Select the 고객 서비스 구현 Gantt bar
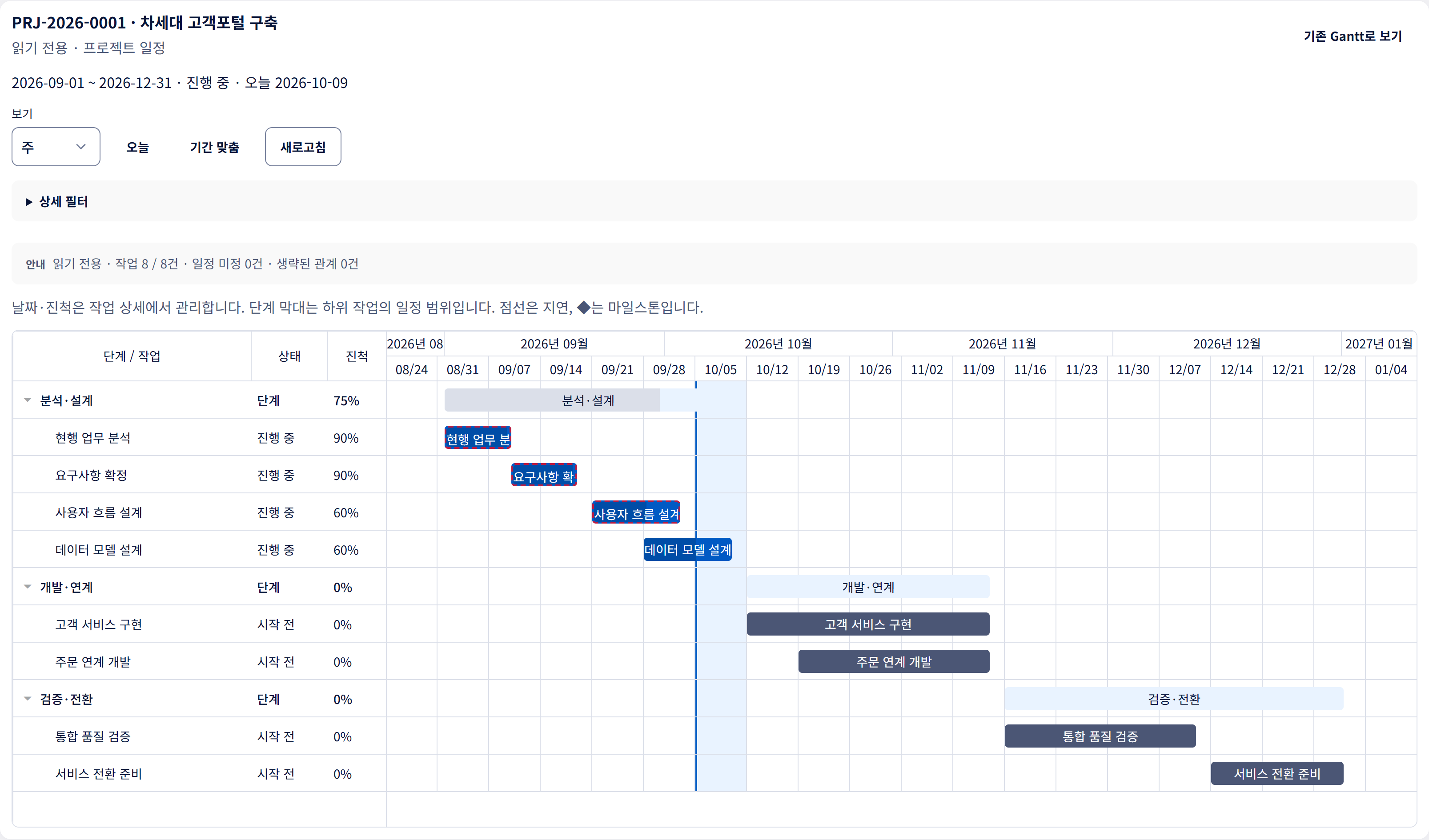Viewport: 1429px width, 840px height. (x=867, y=624)
